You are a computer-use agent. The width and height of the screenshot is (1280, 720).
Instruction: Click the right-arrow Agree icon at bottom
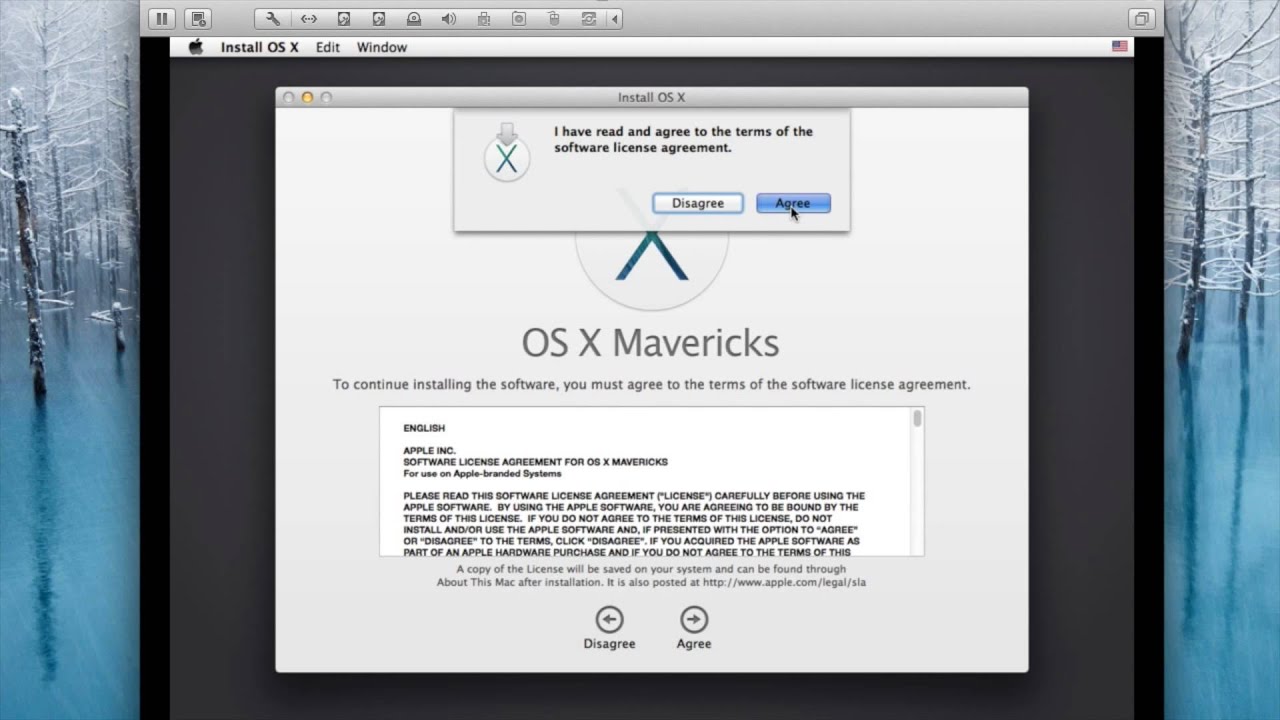(694, 619)
